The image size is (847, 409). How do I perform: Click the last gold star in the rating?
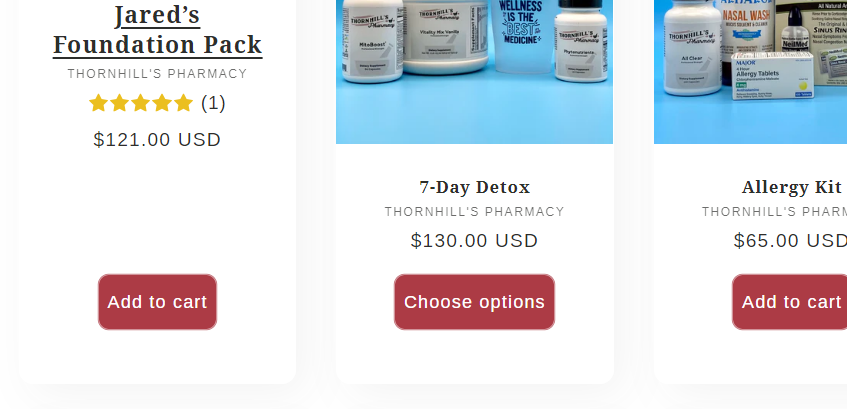(183, 103)
